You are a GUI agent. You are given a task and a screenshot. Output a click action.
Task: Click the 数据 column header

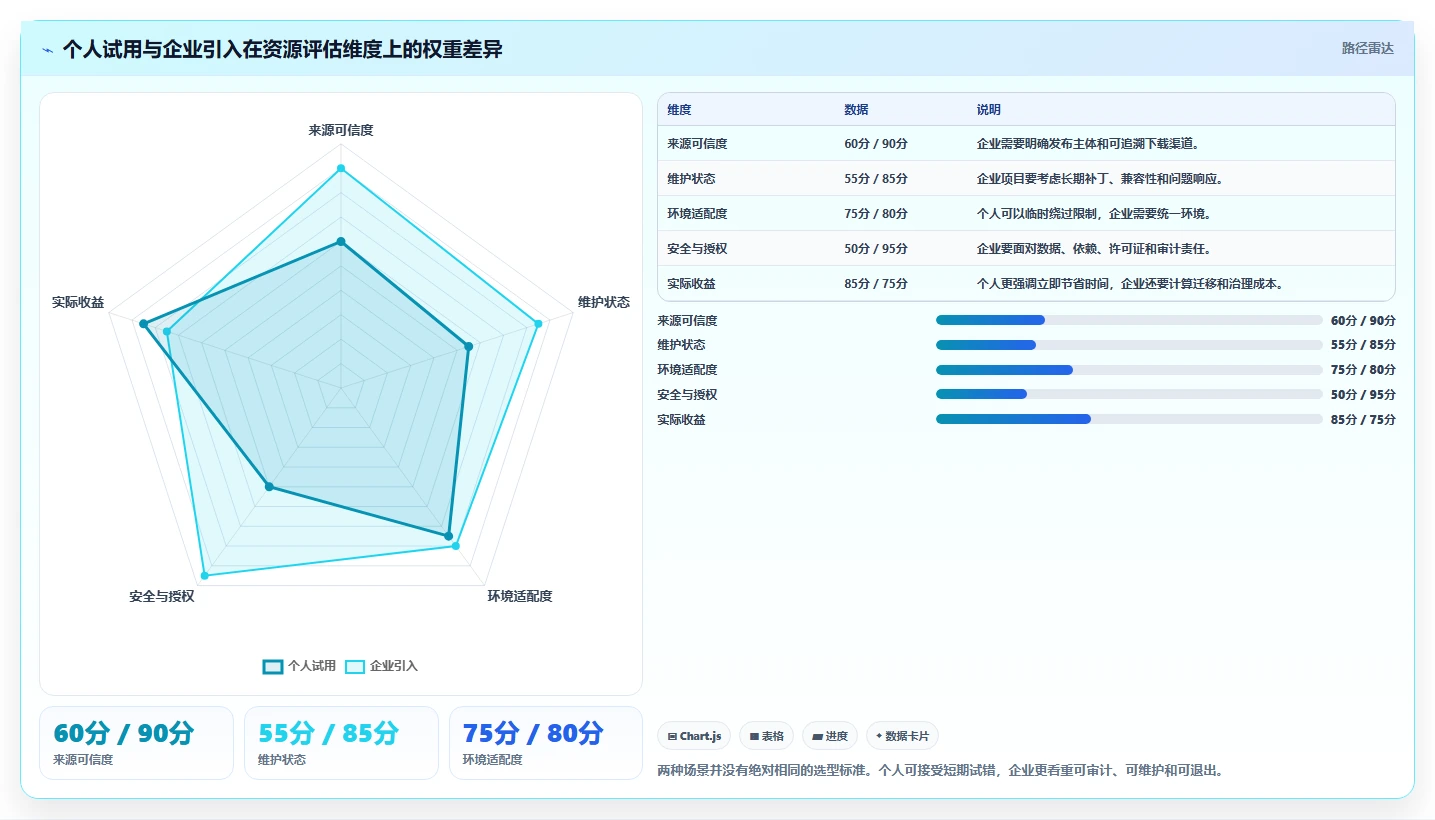point(856,110)
